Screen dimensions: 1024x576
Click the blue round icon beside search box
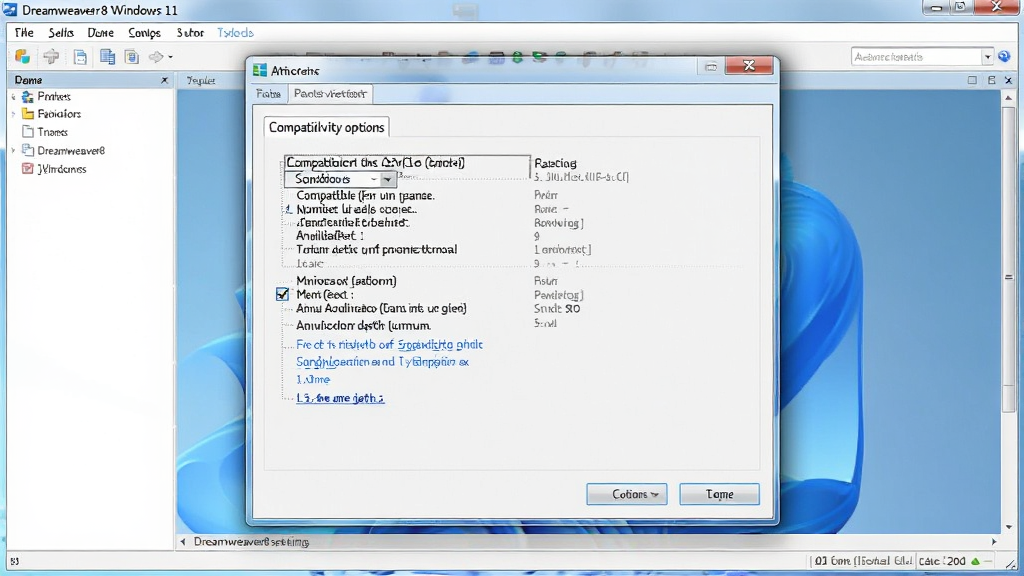(x=1005, y=57)
